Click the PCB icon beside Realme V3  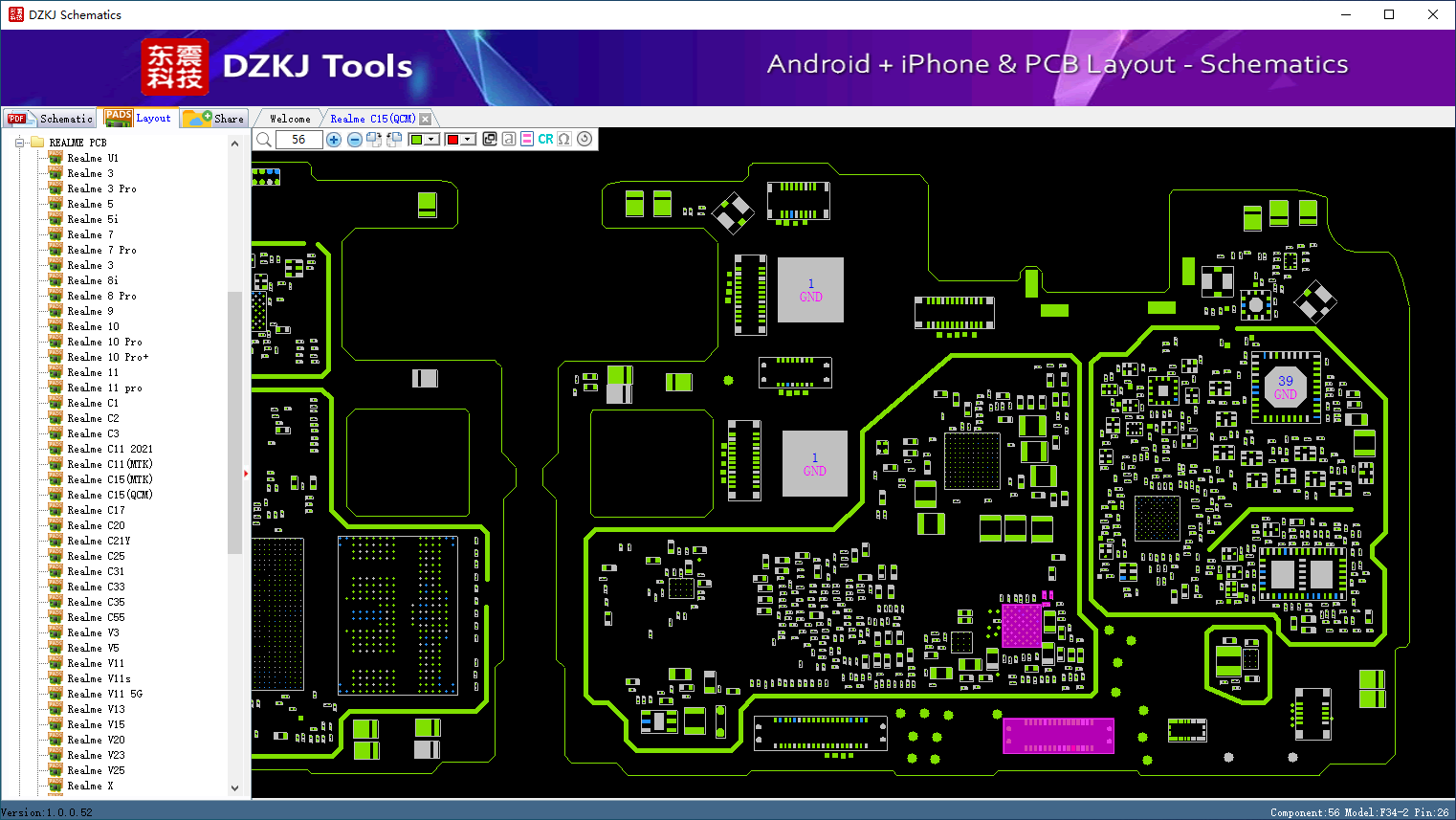[55, 632]
